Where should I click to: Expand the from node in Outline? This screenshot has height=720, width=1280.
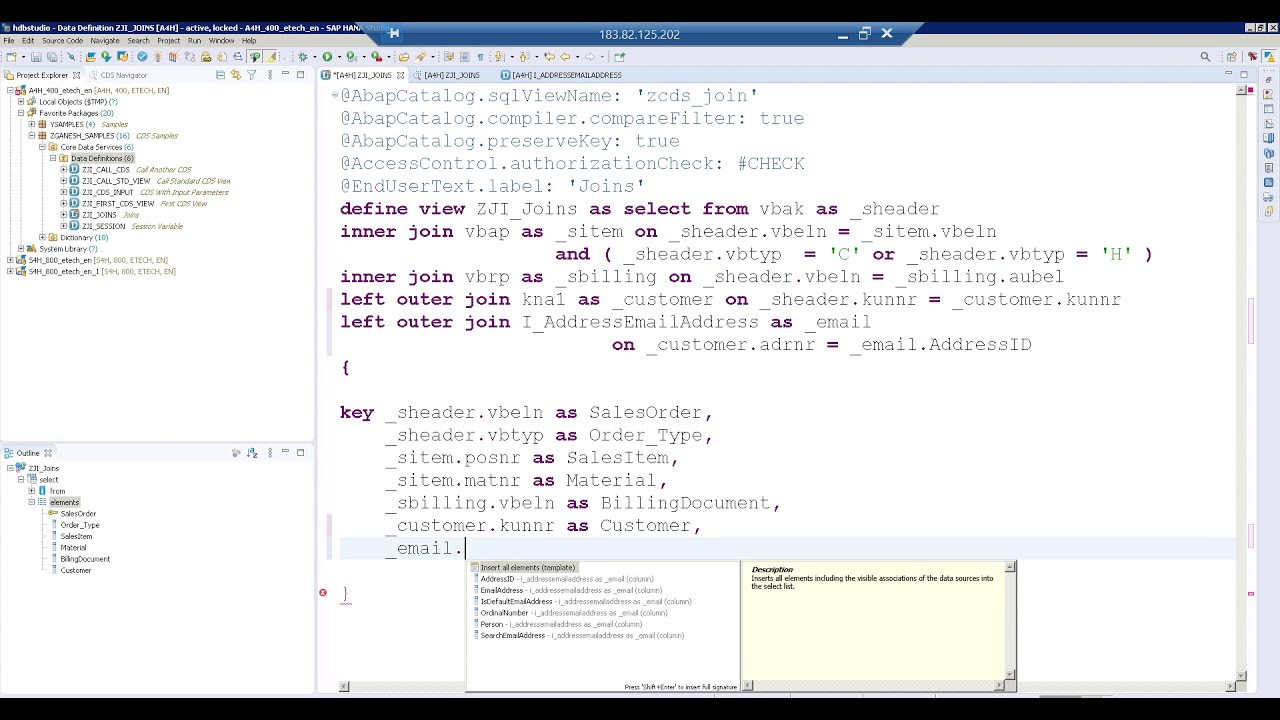click(x=31, y=491)
